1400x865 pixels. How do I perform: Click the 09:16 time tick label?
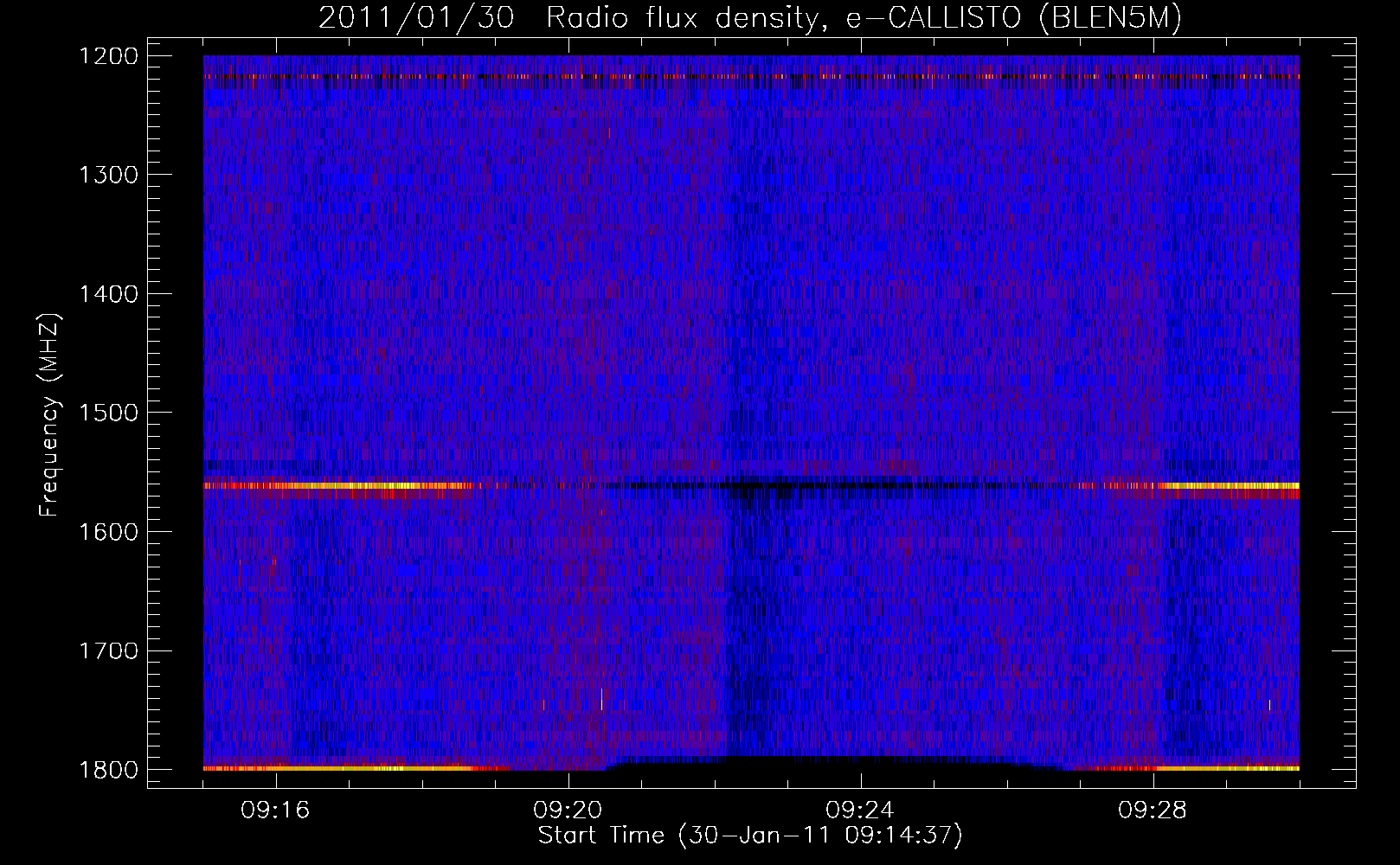click(x=275, y=811)
